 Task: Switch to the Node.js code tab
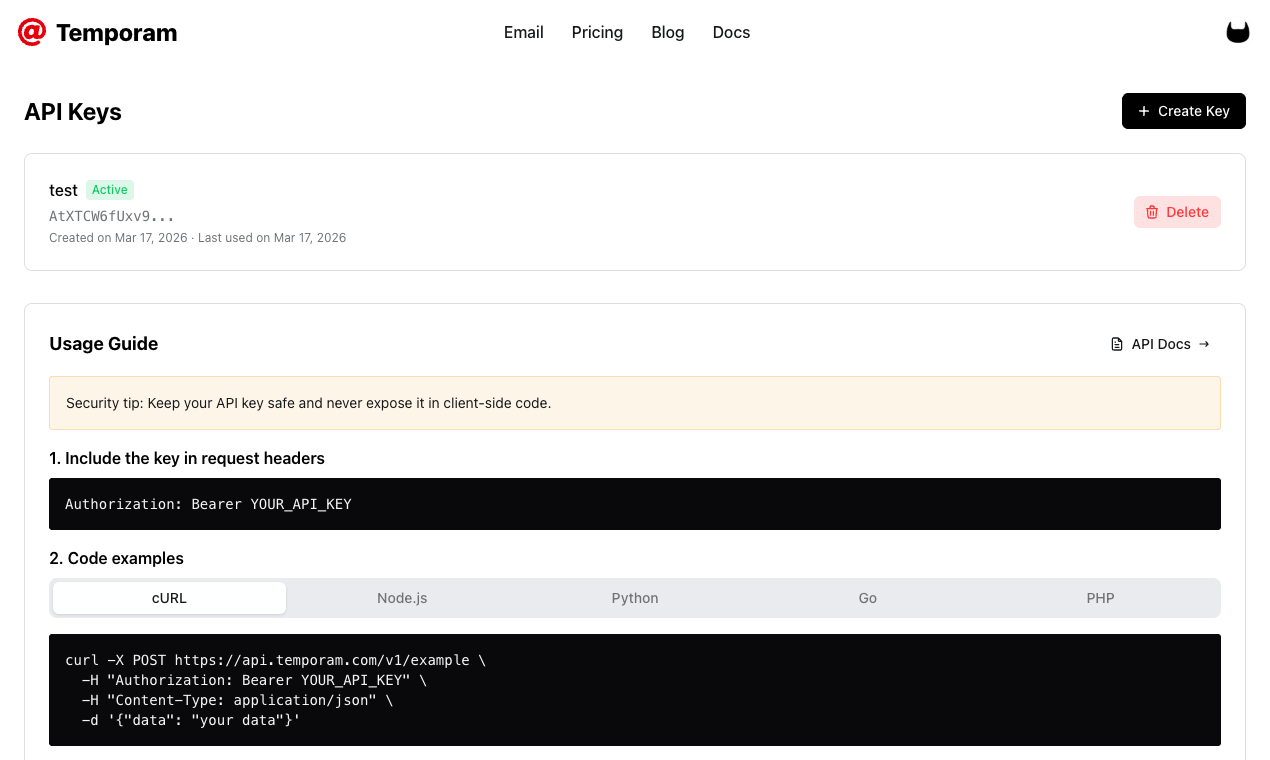click(x=402, y=597)
